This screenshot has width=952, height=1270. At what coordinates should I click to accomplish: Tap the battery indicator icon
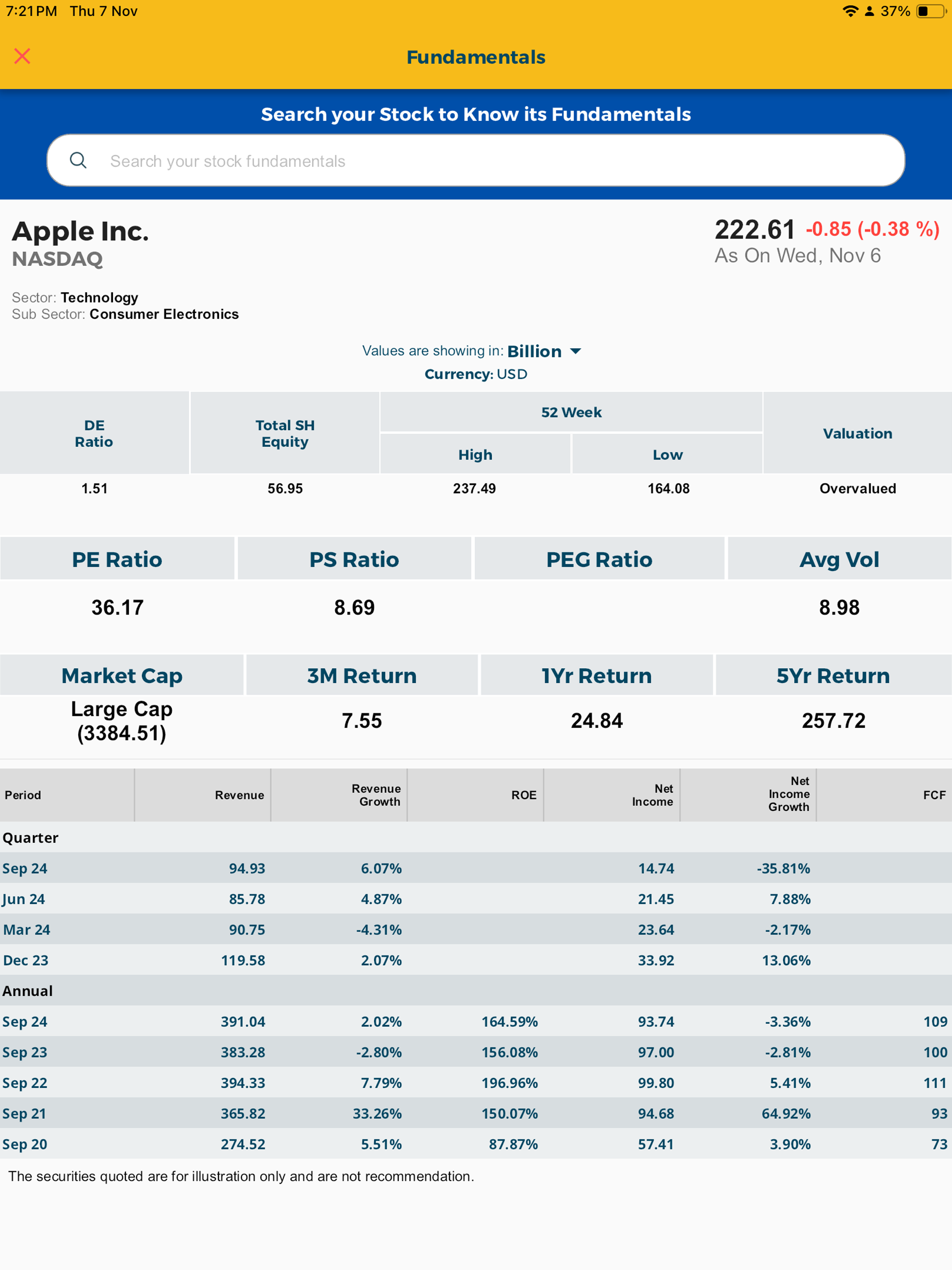pos(931,11)
